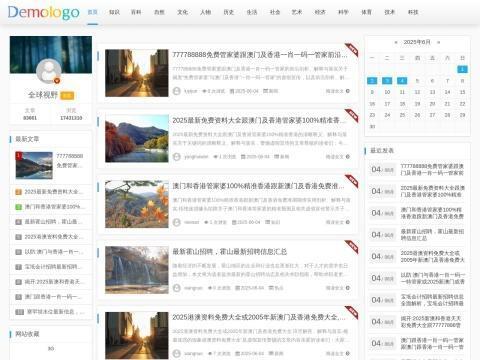The height and width of the screenshot is (360, 480).
Task: Go to previous month in calendar
Action: 396,42
